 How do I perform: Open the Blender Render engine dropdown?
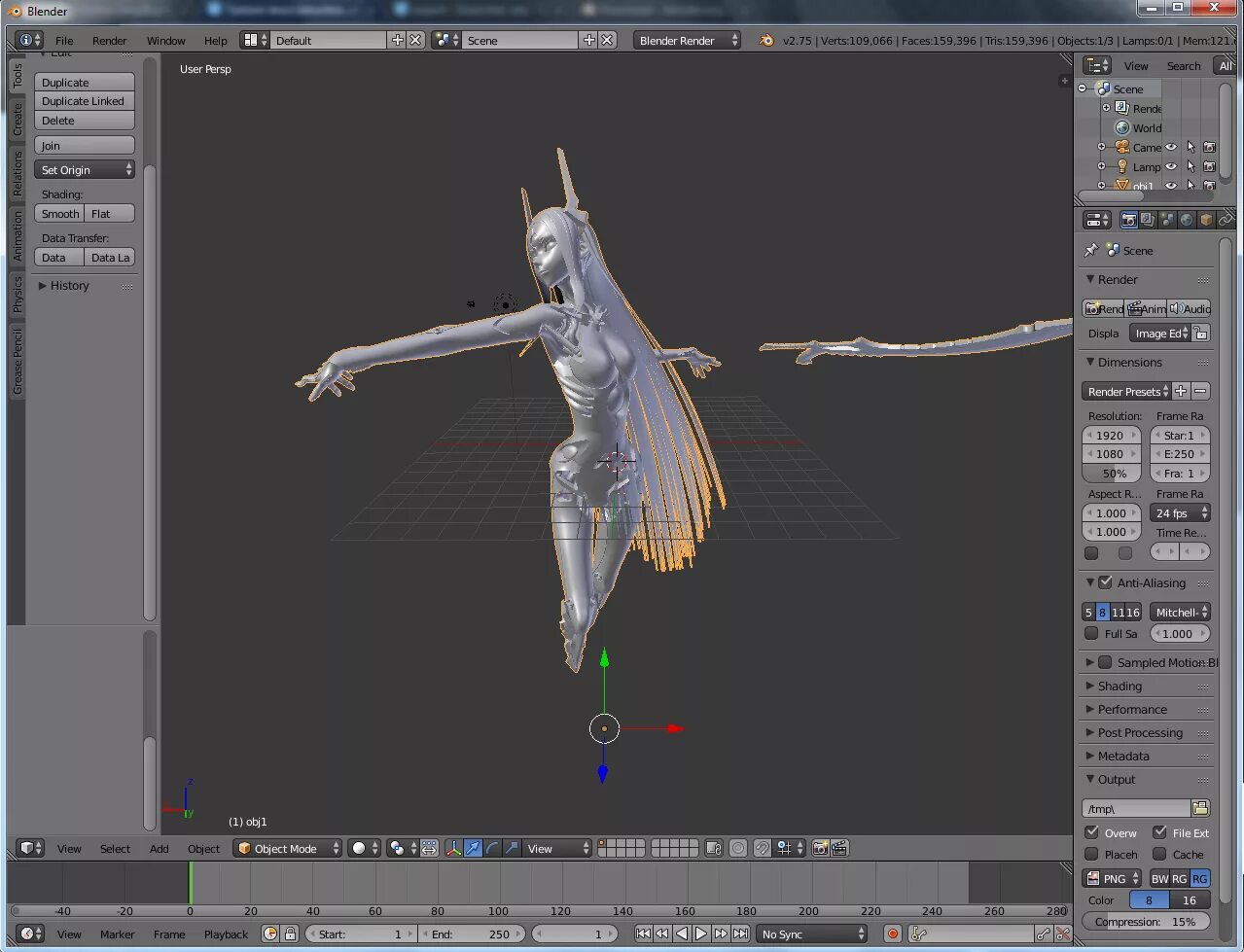[687, 40]
